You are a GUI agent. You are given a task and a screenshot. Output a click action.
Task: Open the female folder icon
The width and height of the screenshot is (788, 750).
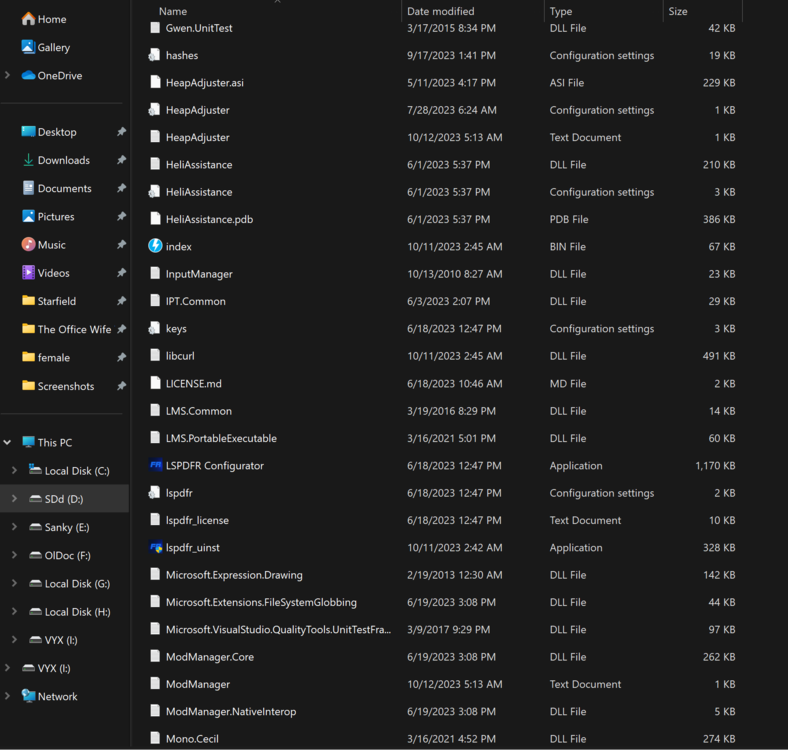(x=28, y=357)
